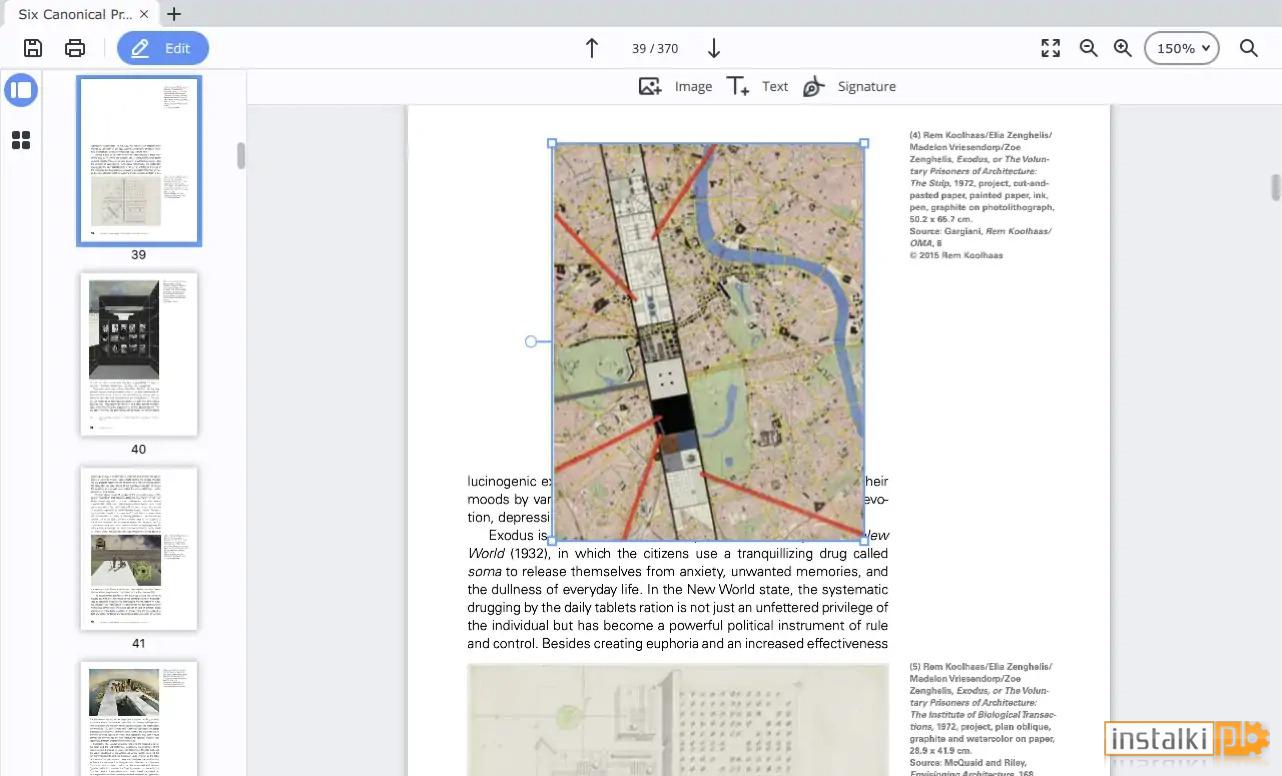This screenshot has height=776, width=1282.
Task: Click the page number field 39 / 370
Action: (x=655, y=48)
